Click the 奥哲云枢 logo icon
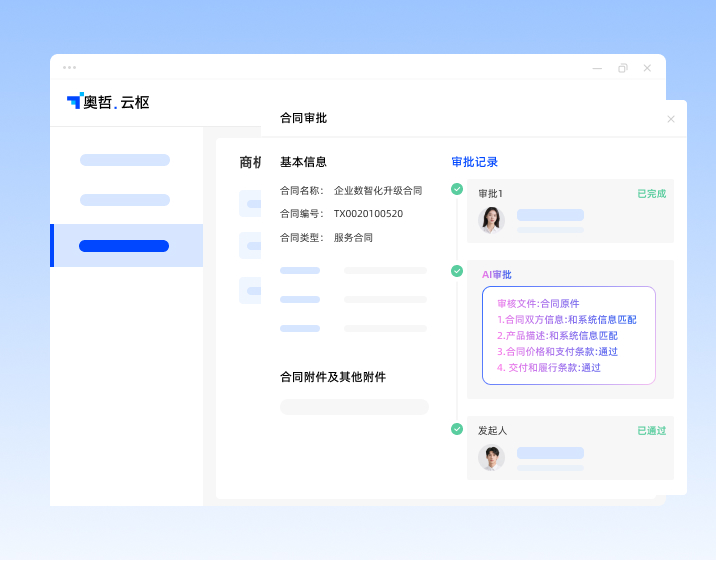Viewport: 716px width, 562px height. (x=75, y=100)
